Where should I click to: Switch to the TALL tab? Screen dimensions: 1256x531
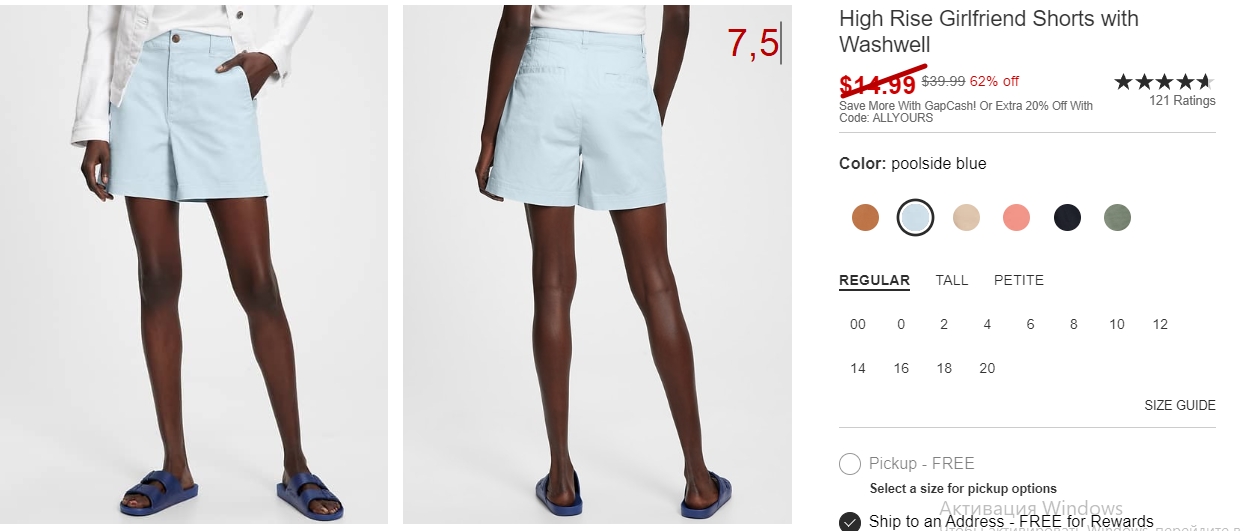point(952,280)
